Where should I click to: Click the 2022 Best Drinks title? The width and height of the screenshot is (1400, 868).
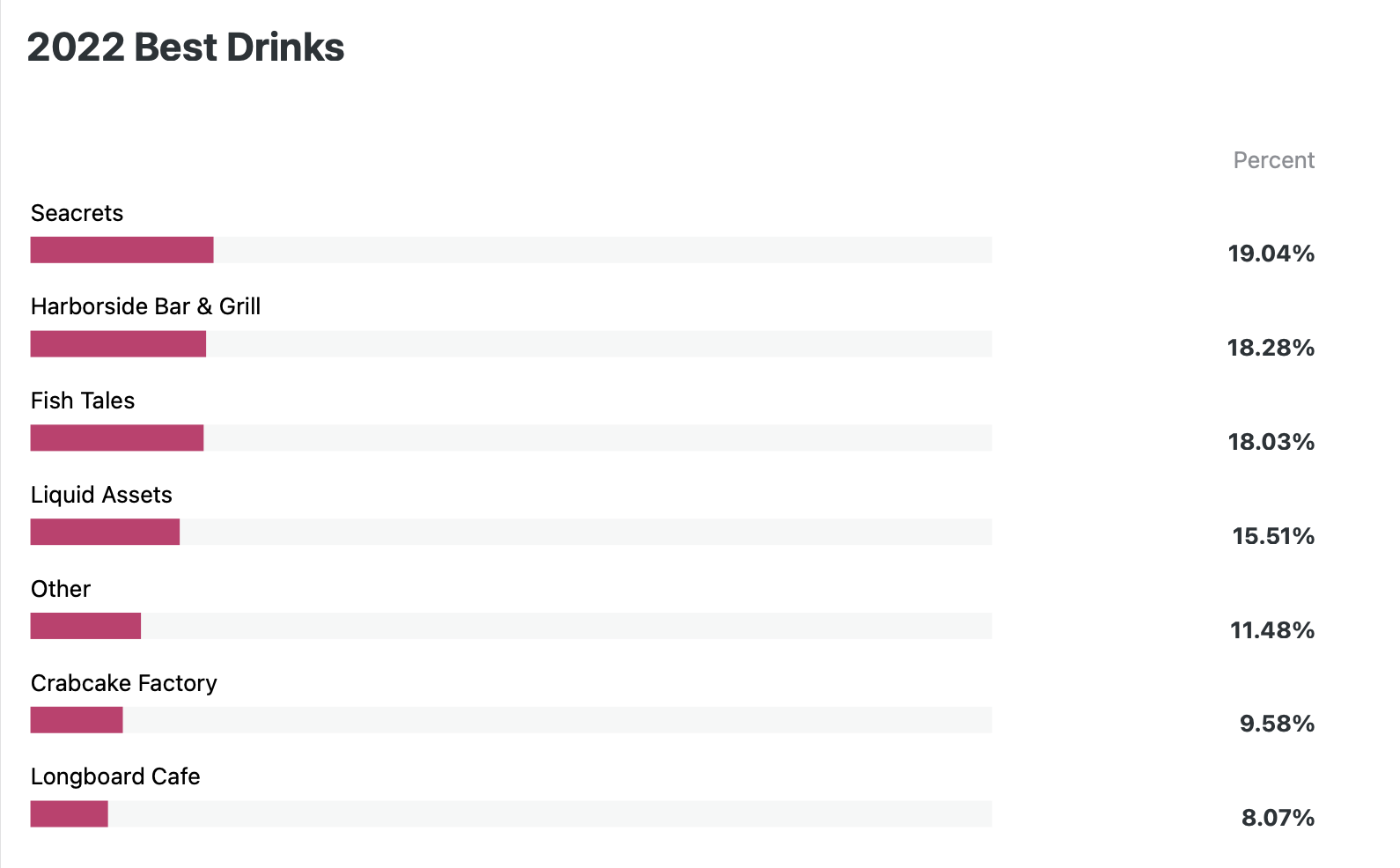coord(186,48)
